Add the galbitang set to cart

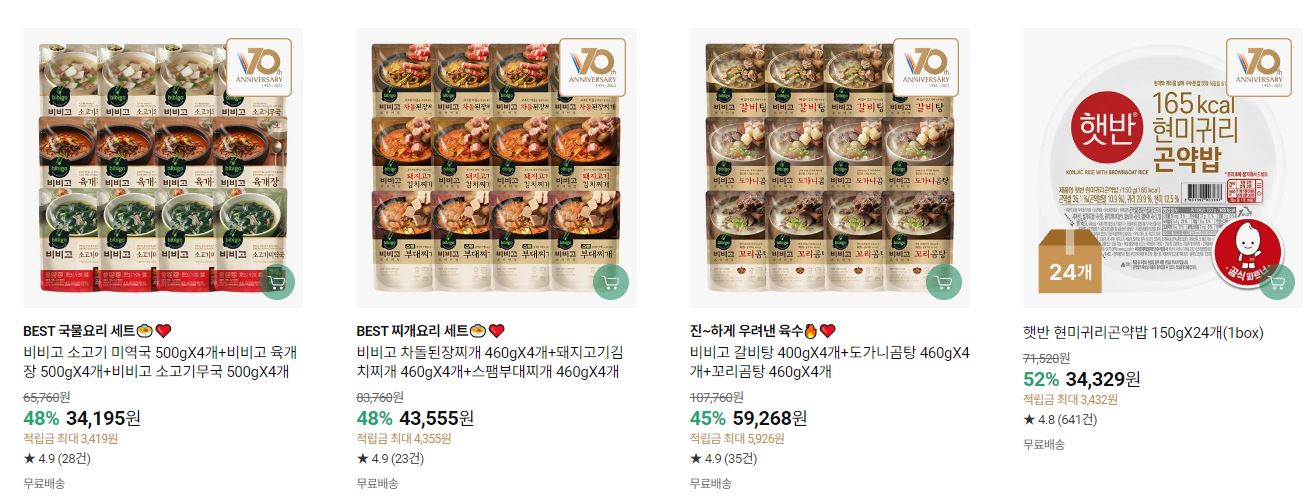point(944,282)
